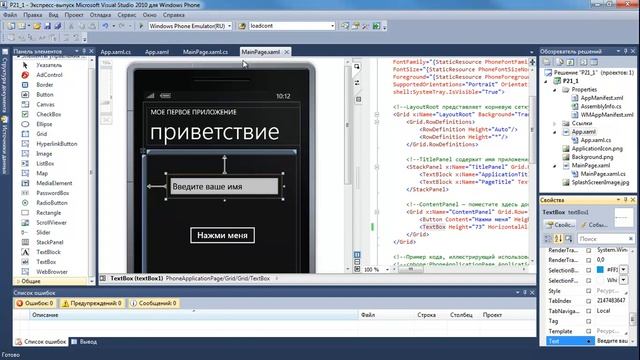Open the Правка menu
Viewport: 640px width, 360px height.
[33, 15]
